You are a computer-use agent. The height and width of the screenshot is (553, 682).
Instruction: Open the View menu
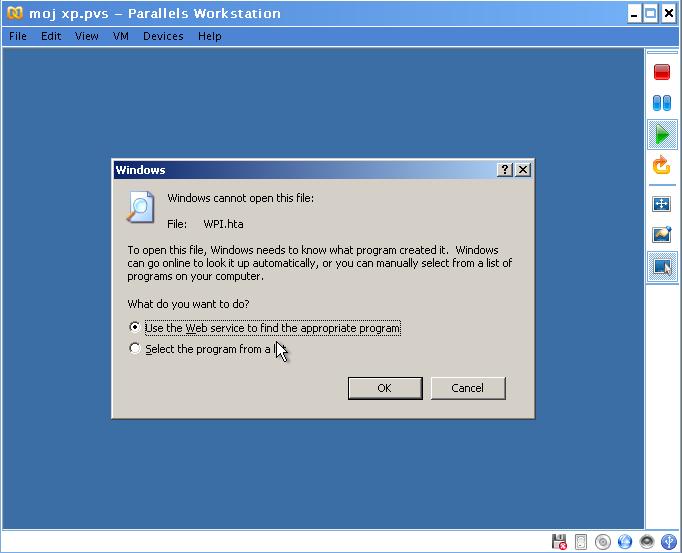(x=87, y=36)
